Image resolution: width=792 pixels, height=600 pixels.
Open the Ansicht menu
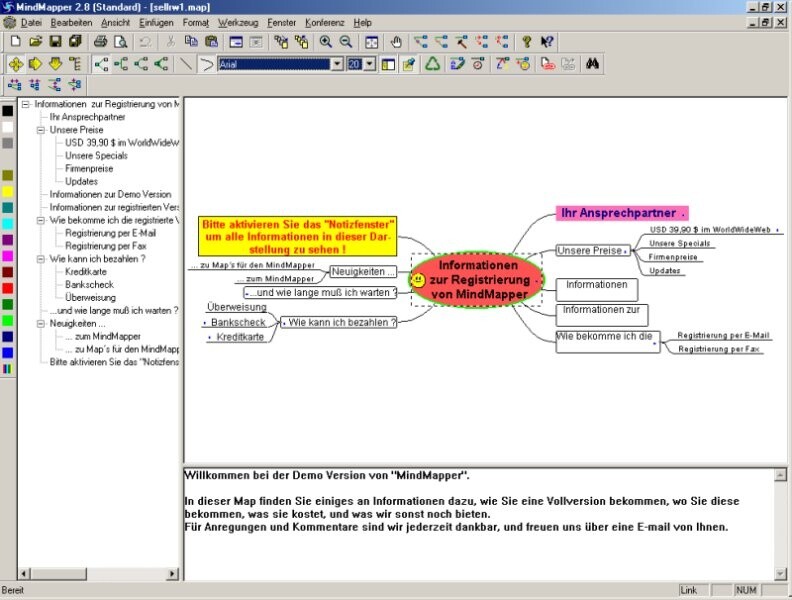click(x=115, y=23)
